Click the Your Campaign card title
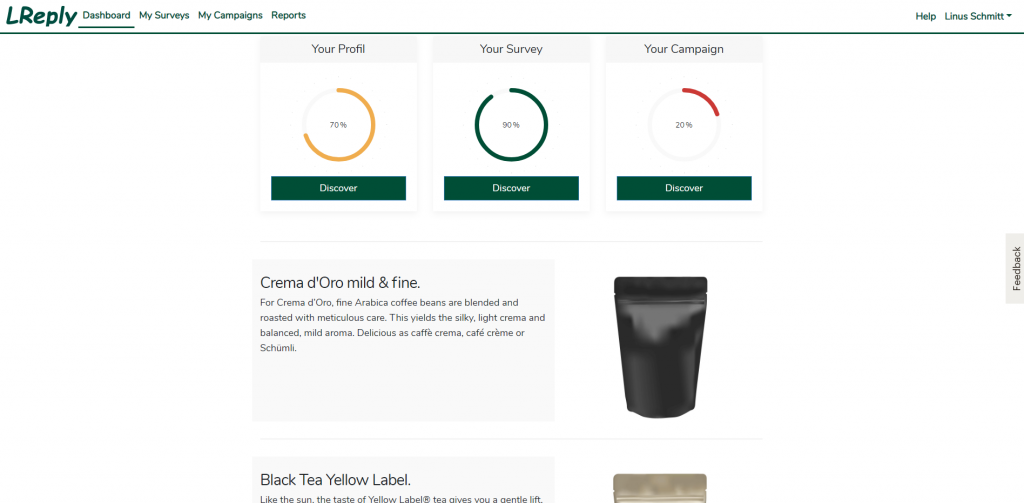 (684, 49)
